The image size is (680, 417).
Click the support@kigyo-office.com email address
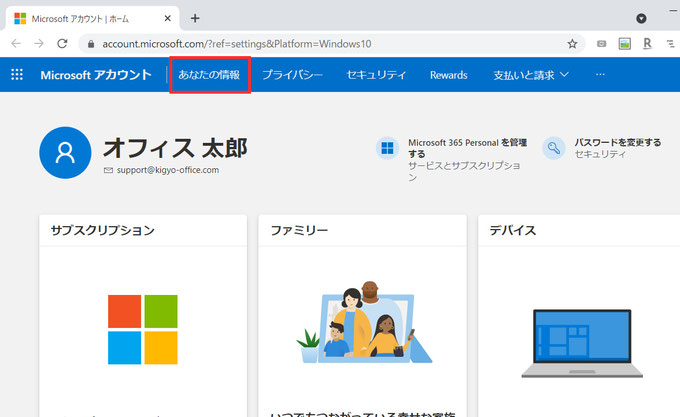[x=168, y=170]
